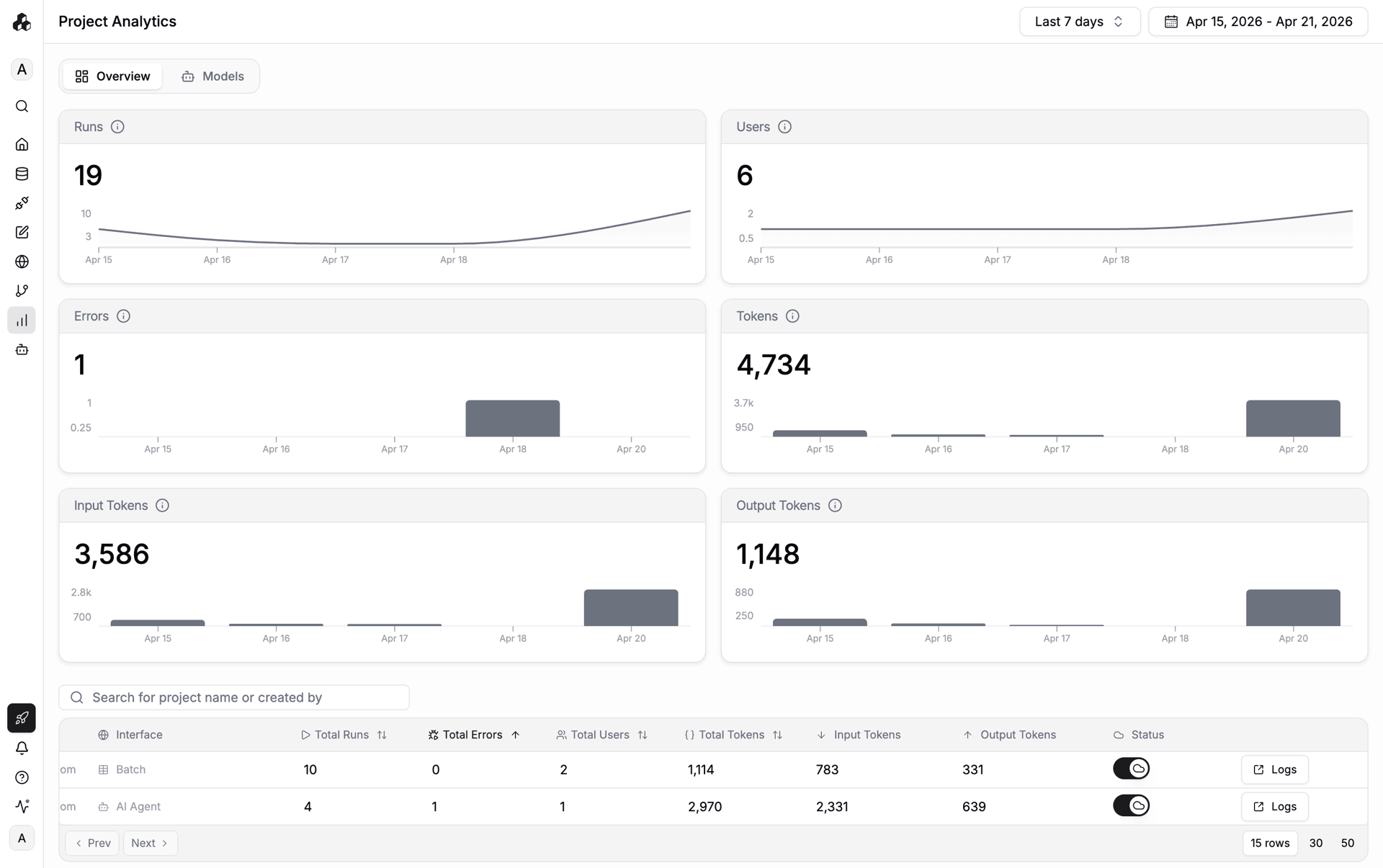Show info for Runs card

tap(117, 127)
